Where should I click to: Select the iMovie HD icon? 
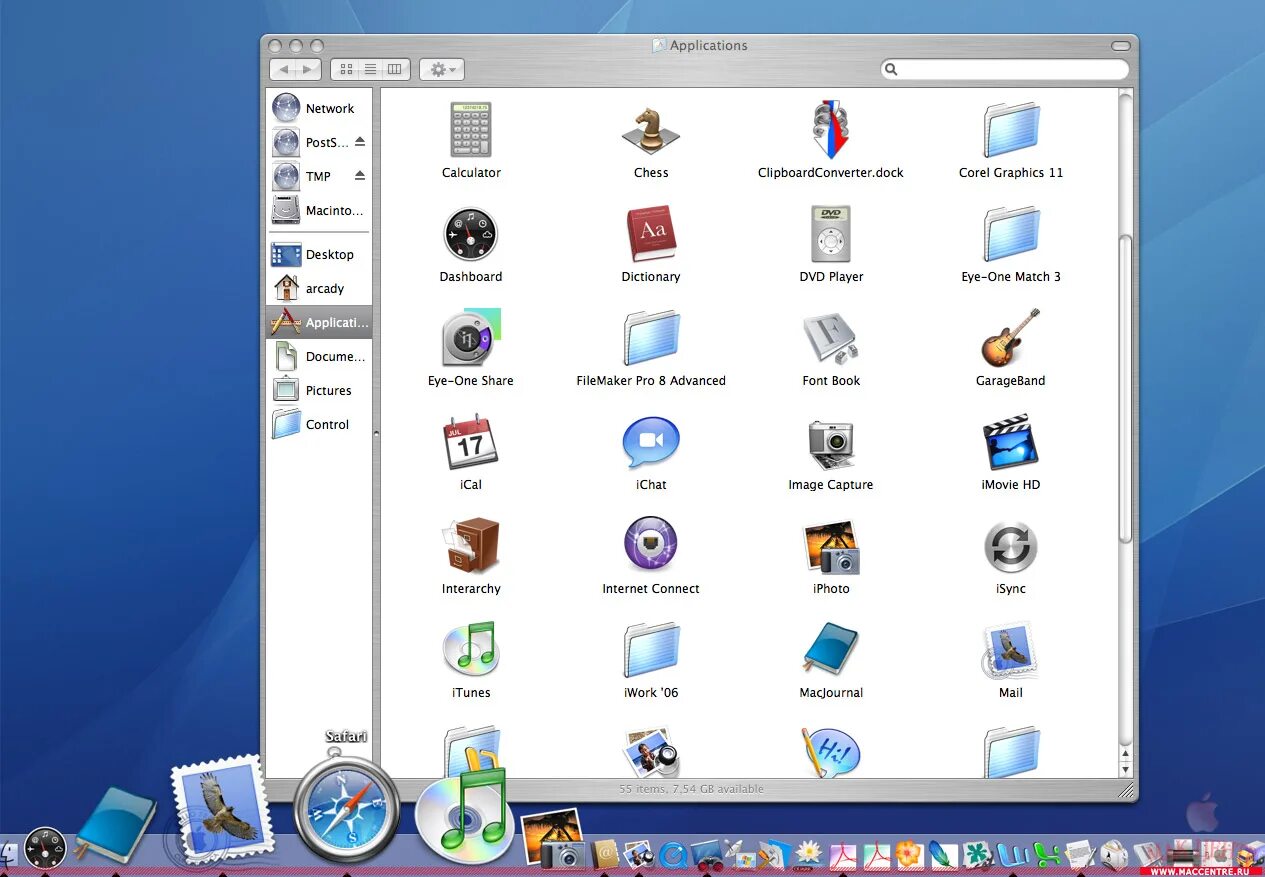1011,442
